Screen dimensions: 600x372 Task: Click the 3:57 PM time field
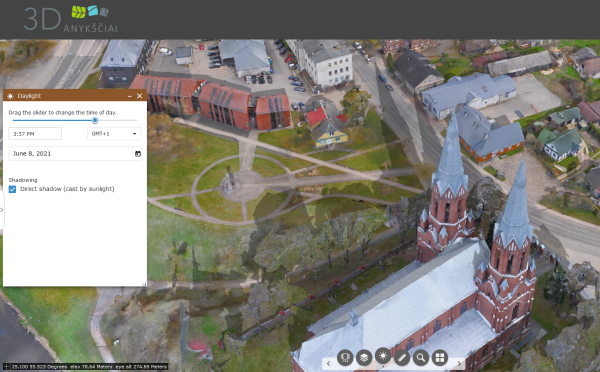(x=35, y=134)
